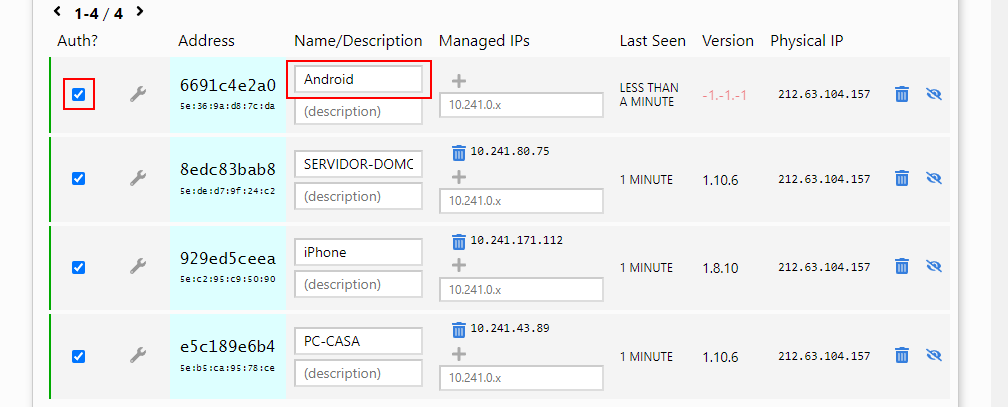Click the iPhone description field

(x=358, y=285)
